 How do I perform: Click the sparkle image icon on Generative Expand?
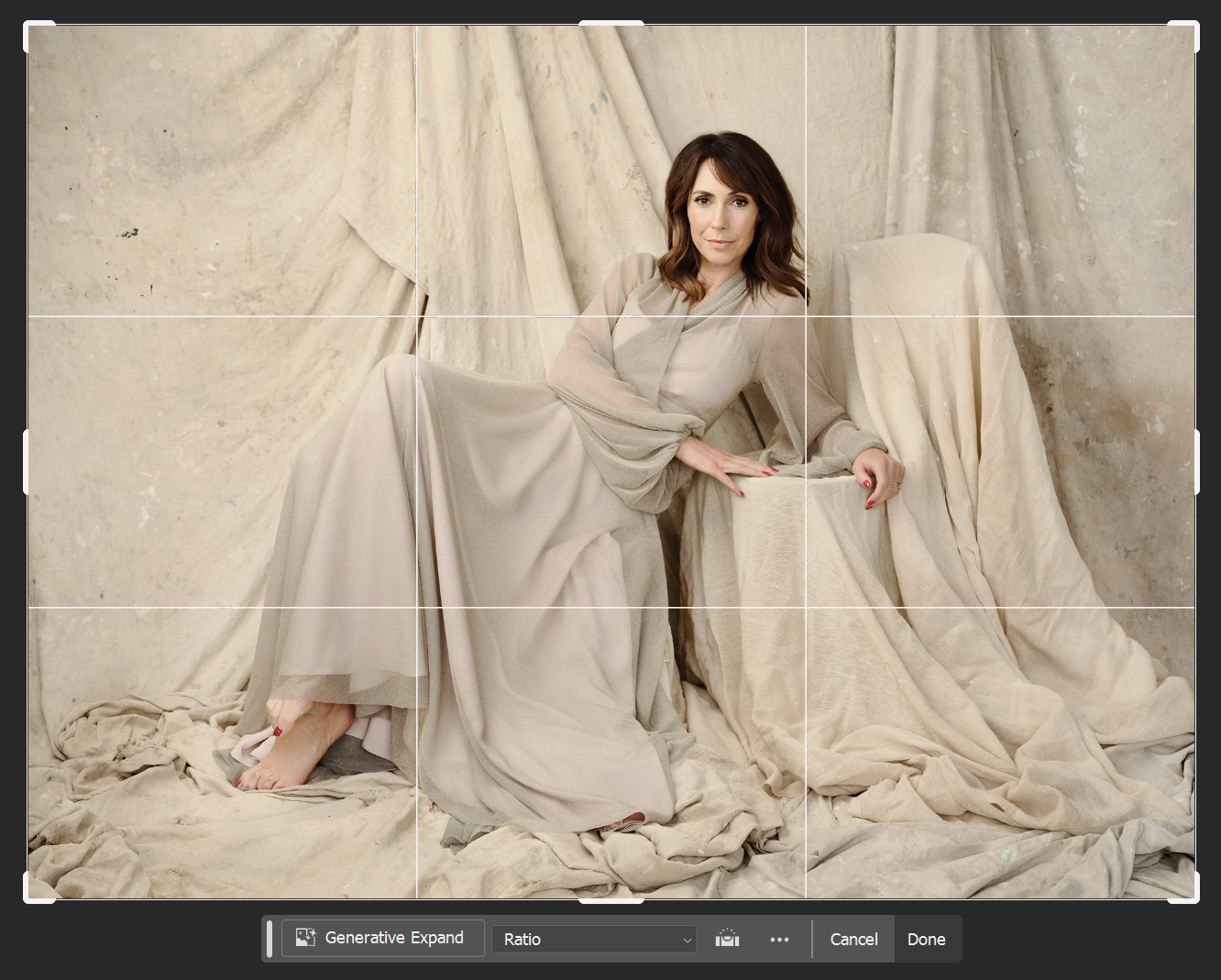point(305,938)
